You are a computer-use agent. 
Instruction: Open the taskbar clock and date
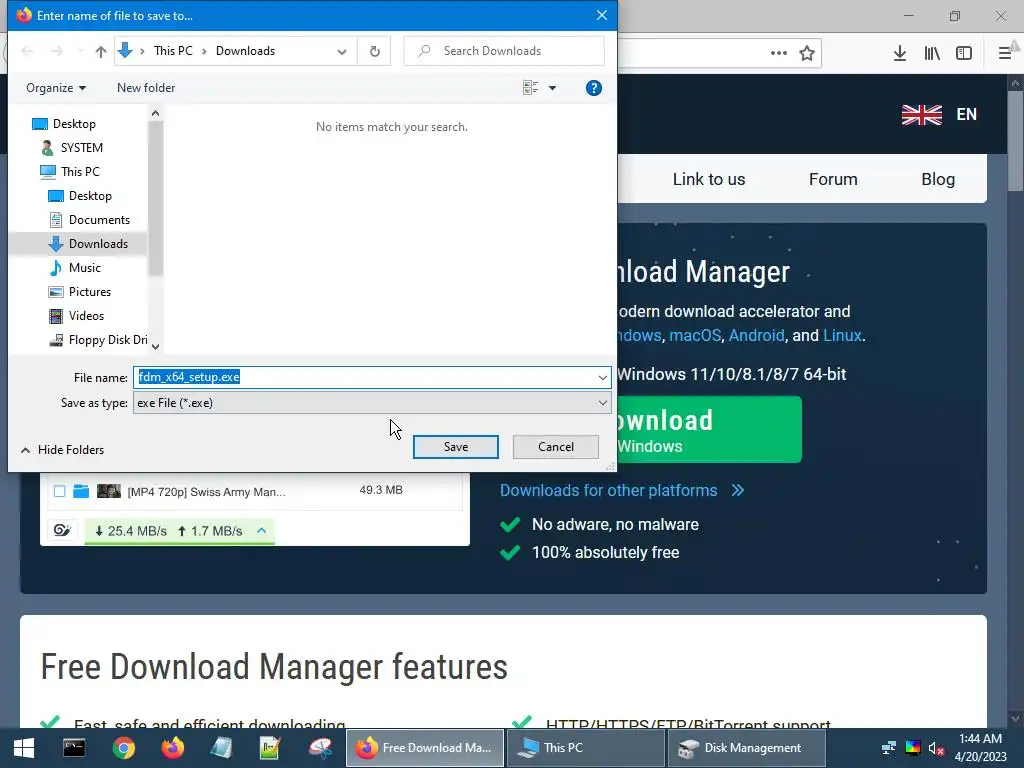point(980,748)
